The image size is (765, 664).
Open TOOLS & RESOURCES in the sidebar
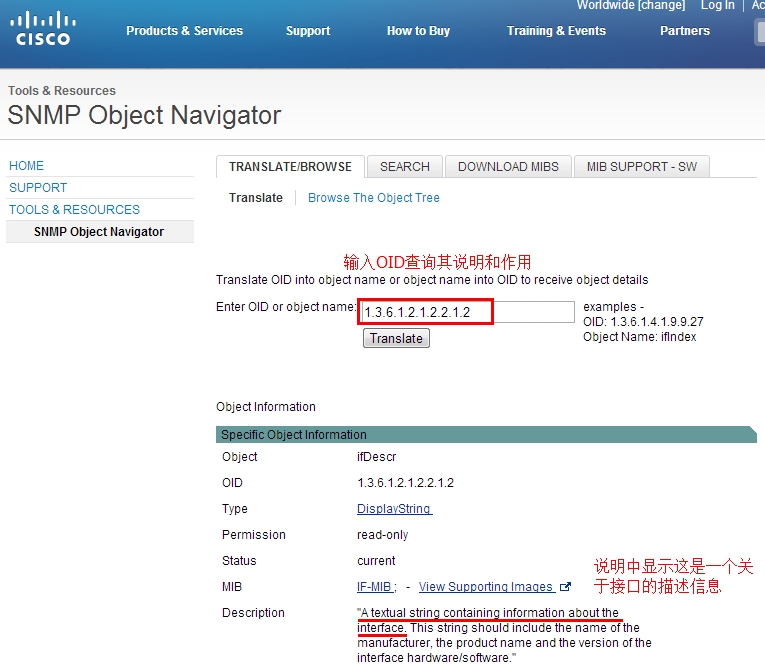click(74, 210)
